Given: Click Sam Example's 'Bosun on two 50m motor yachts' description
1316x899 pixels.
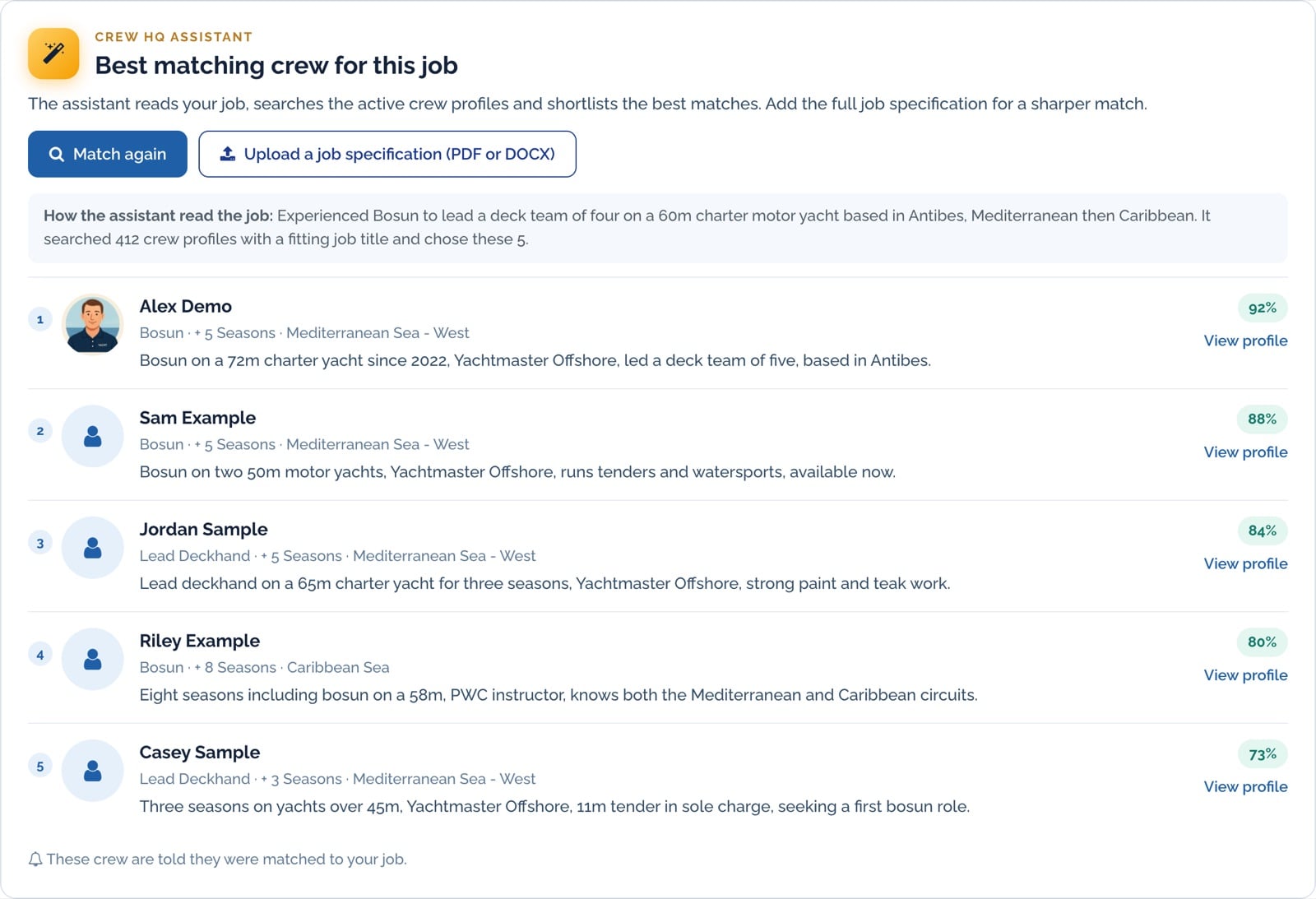Looking at the screenshot, I should (x=517, y=472).
